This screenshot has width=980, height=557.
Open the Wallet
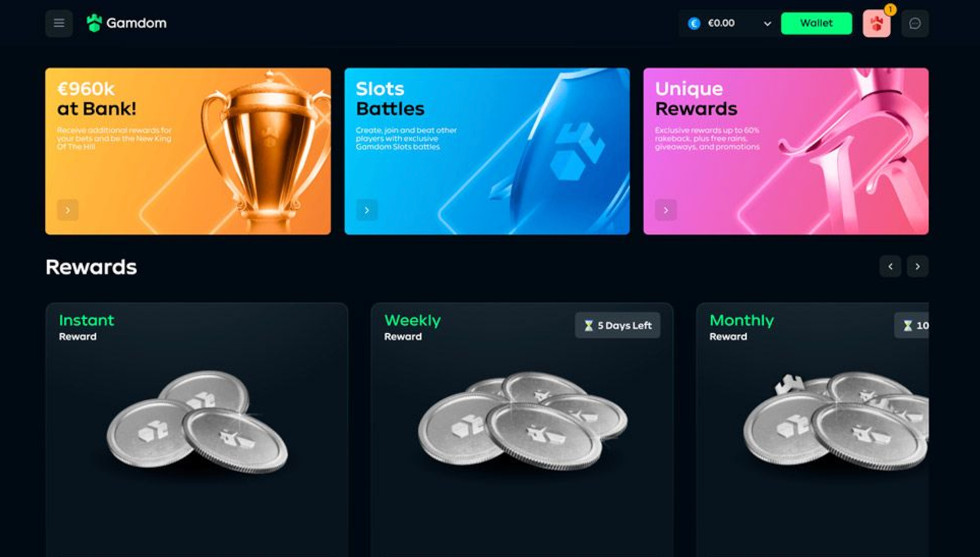816,23
